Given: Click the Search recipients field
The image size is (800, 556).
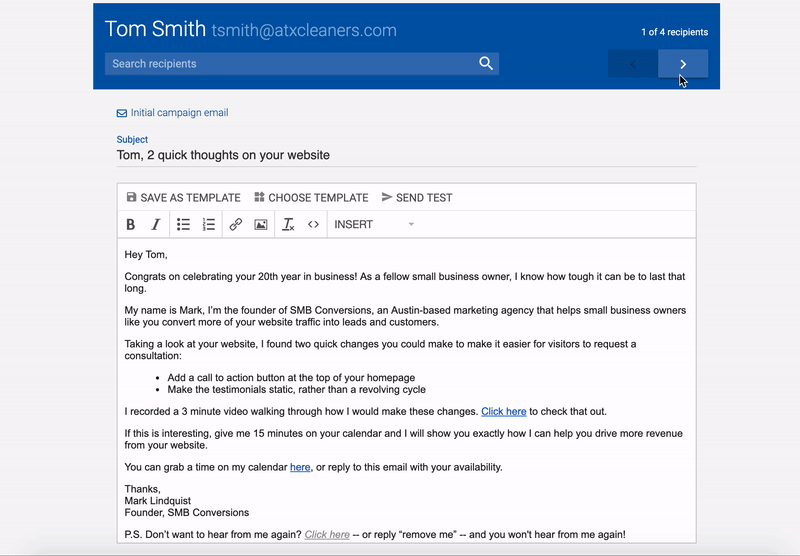Looking at the screenshot, I should coord(290,64).
